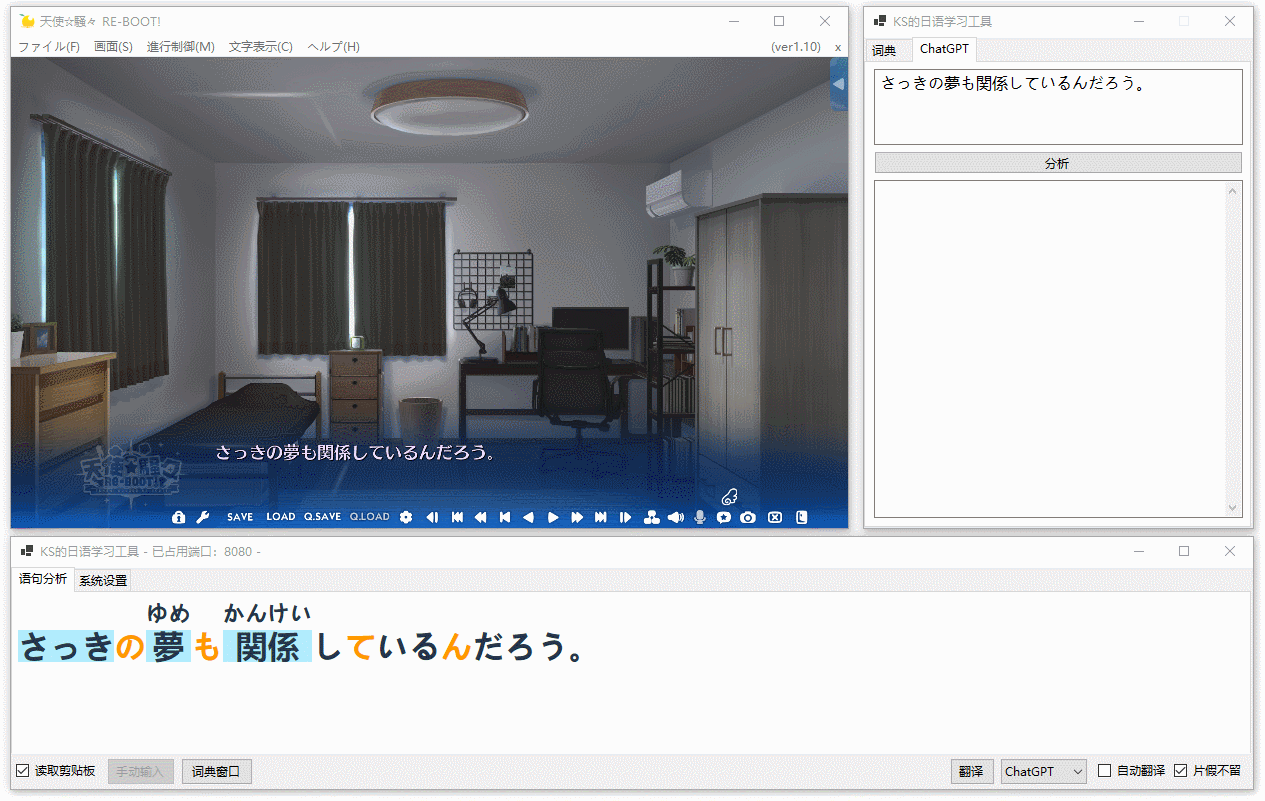Click the results scrollbar down arrow
Screen dimensions: 1265x801
coord(1233,508)
